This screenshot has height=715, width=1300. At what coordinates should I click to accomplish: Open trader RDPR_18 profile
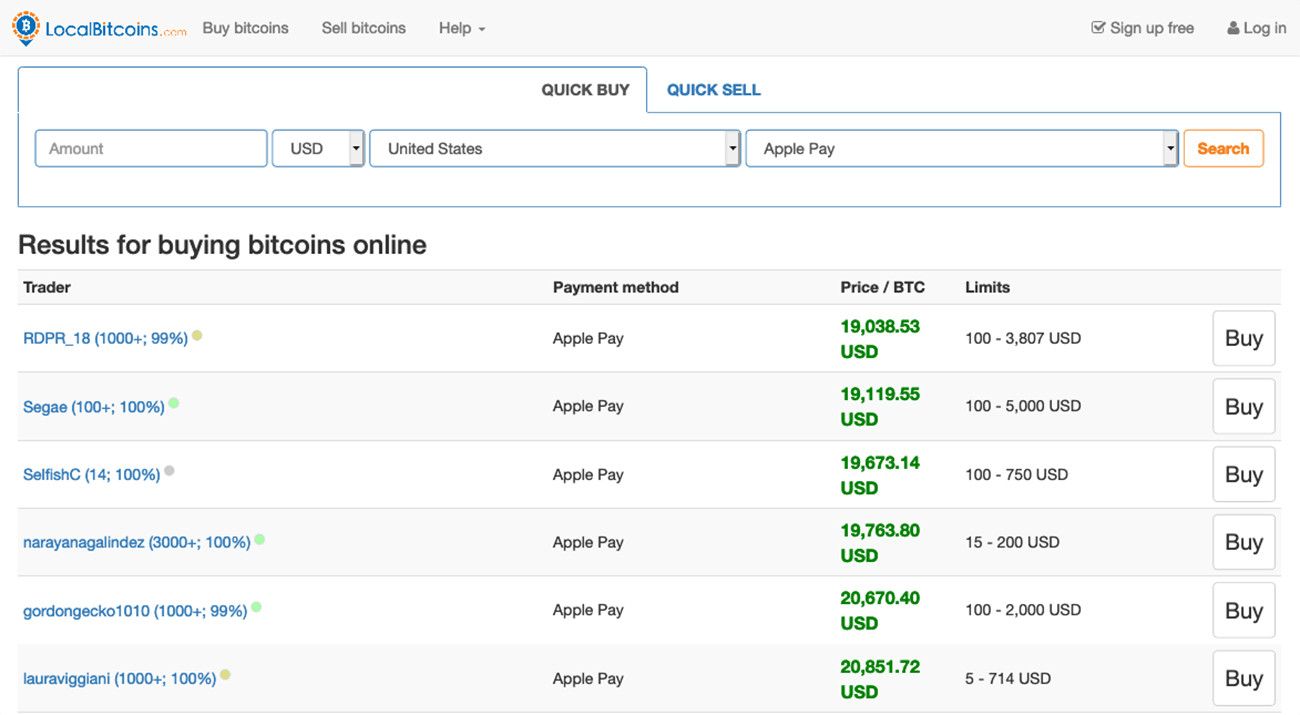(105, 338)
